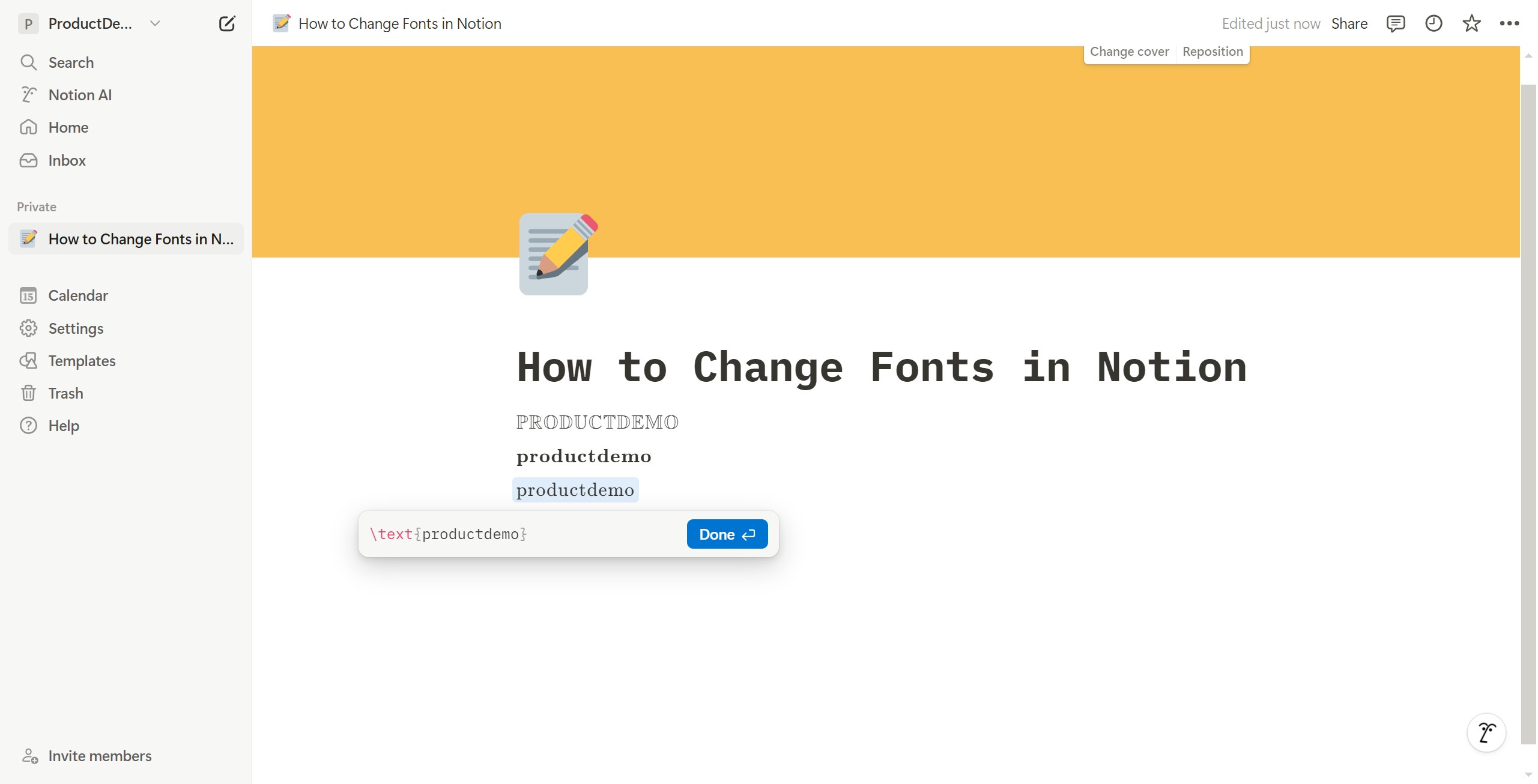This screenshot has height=784, width=1538.
Task: Select 'How to Change Fonts in N...' page
Action: tap(126, 239)
